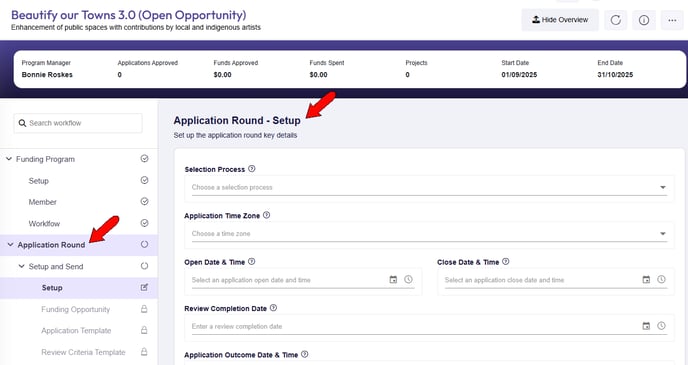The image size is (688, 365).
Task: Open the three-dot more options menu
Action: pos(672,20)
